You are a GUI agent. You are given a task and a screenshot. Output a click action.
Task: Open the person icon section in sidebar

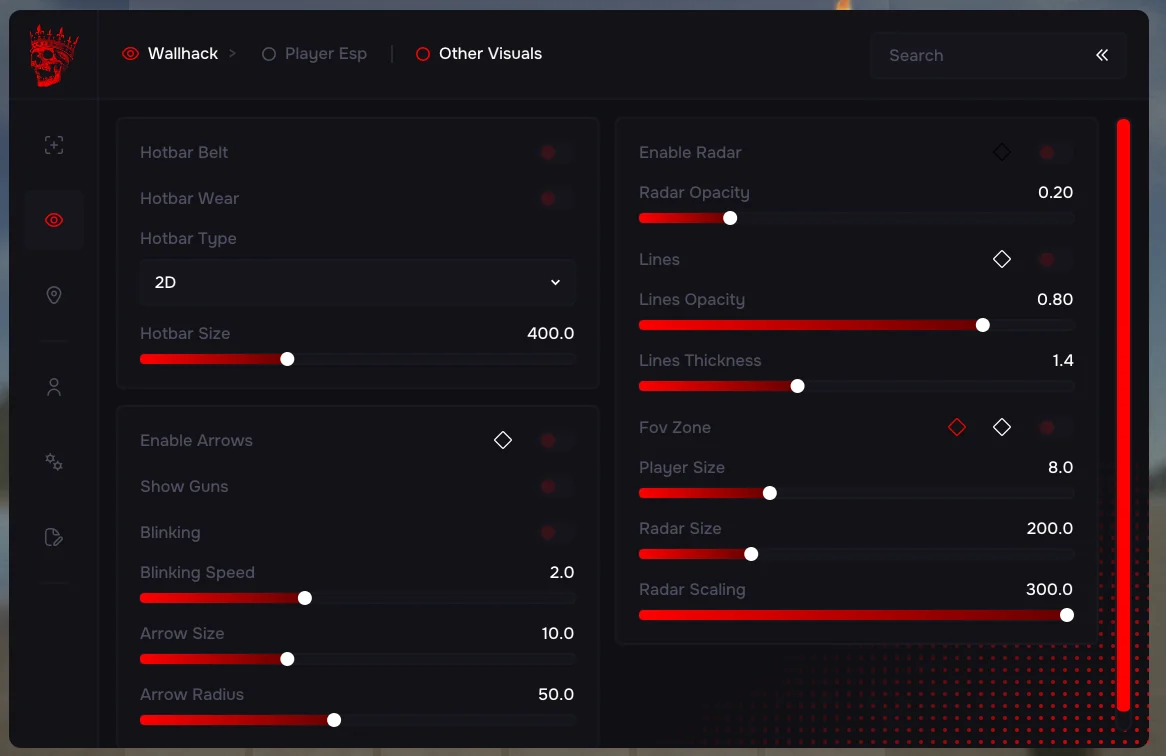coord(54,387)
